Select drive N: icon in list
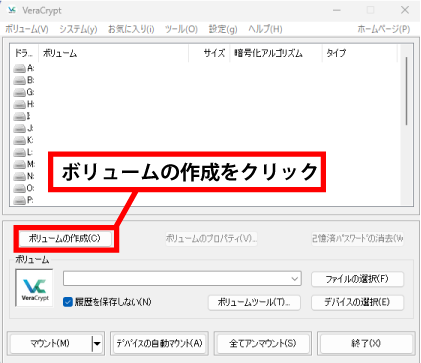Viewport: 421px width, 363px height. 19,177
